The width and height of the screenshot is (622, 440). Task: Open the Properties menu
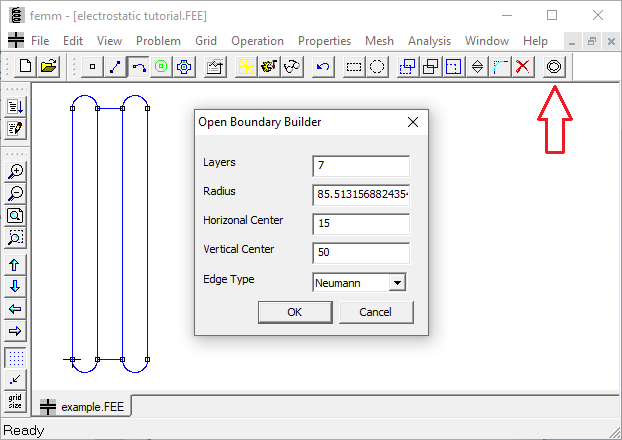(324, 41)
